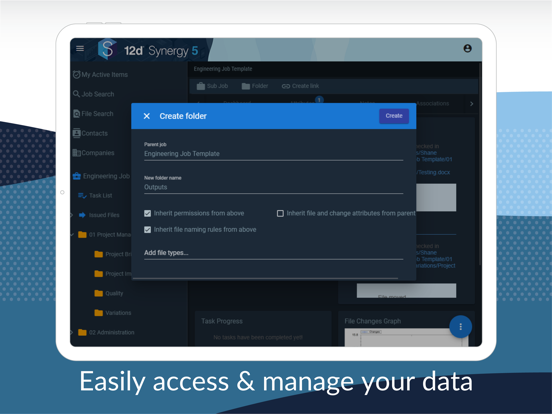Screen dimensions: 552x414
Task: Collapse 01 Project Management folder
Action: pyautogui.click(x=72, y=234)
